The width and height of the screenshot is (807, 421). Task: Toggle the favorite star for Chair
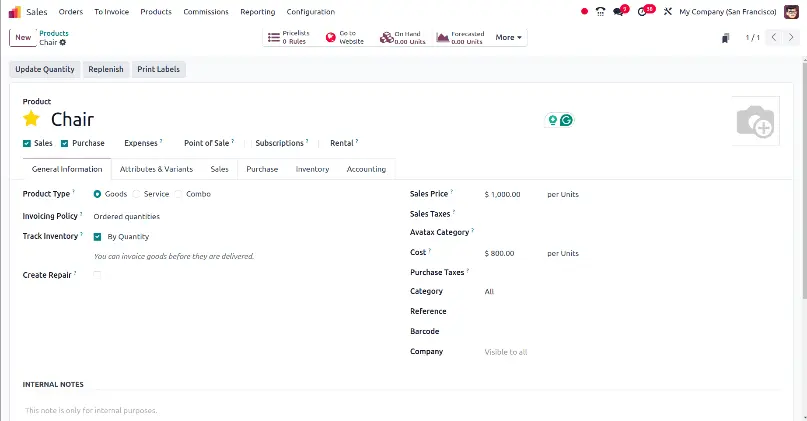pyautogui.click(x=31, y=118)
